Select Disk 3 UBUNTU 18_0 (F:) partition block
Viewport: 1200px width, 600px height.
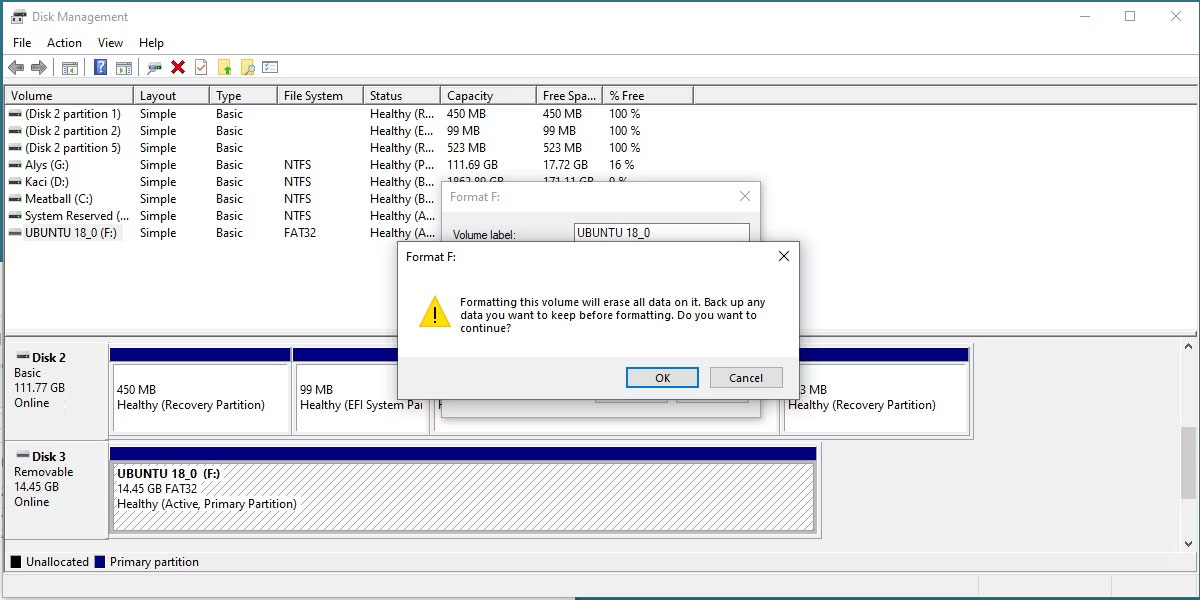pyautogui.click(x=463, y=489)
